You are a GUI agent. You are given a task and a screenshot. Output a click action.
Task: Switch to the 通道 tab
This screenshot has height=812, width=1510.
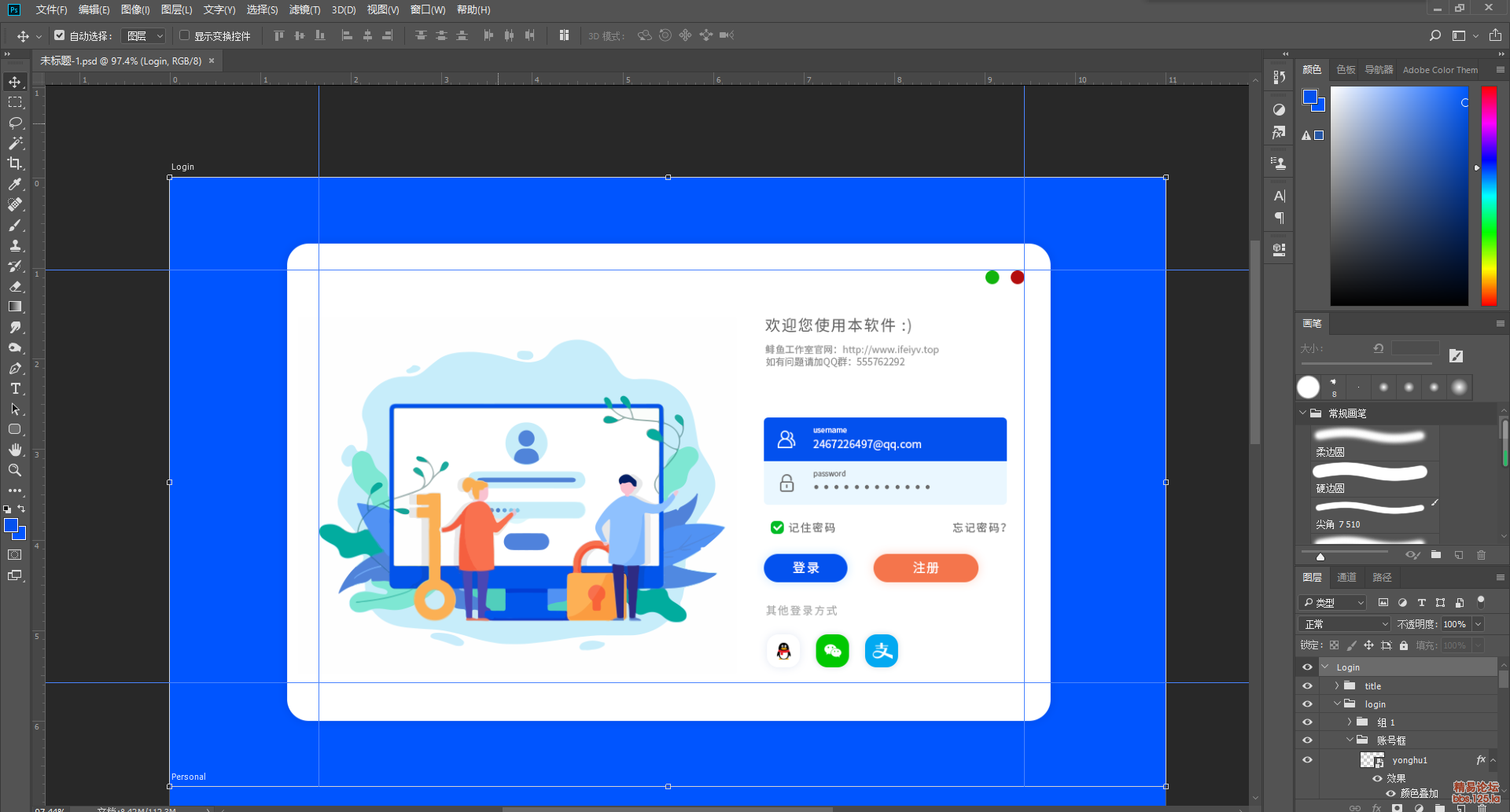[x=1346, y=577]
